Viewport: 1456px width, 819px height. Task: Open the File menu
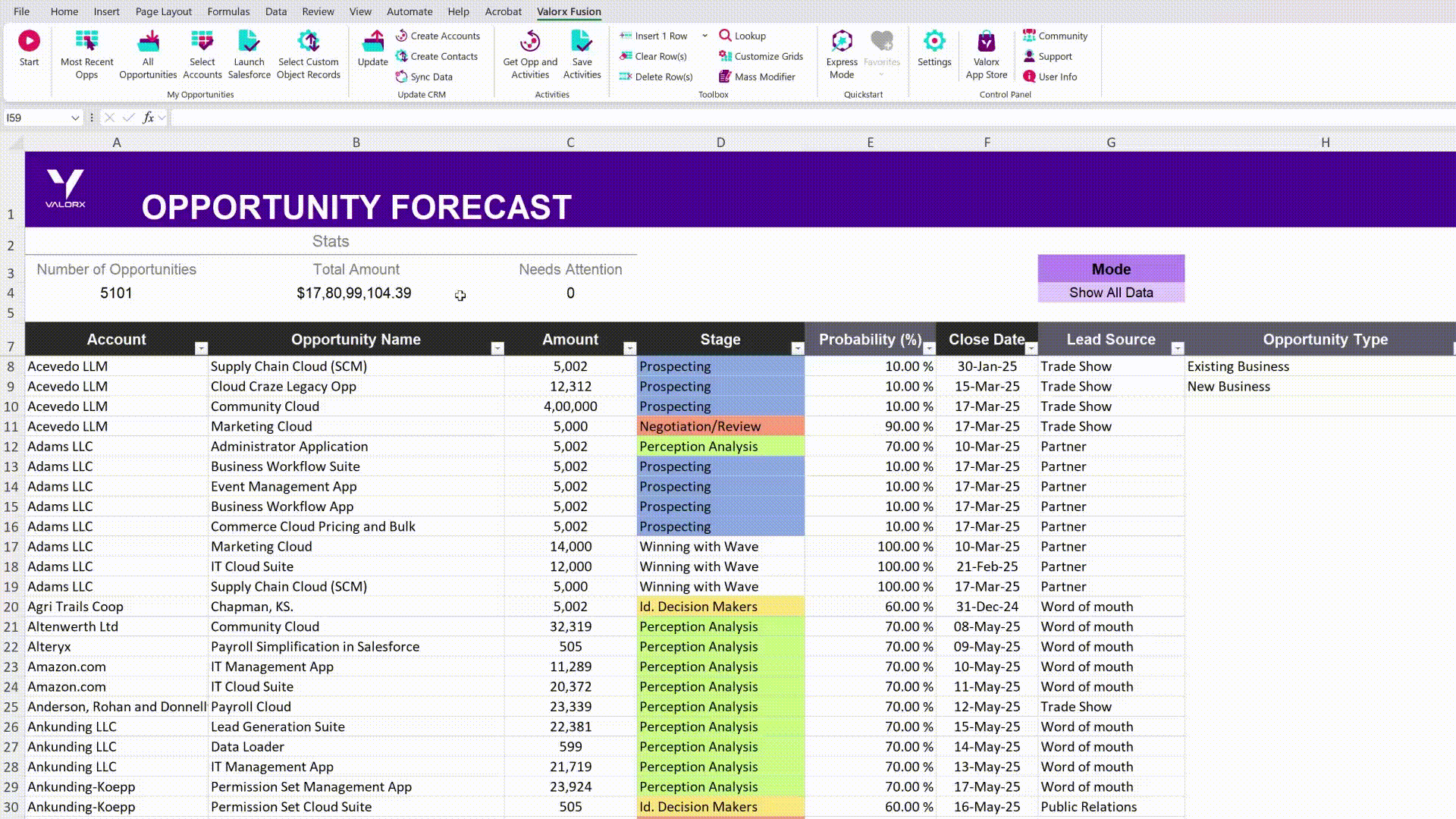point(22,11)
